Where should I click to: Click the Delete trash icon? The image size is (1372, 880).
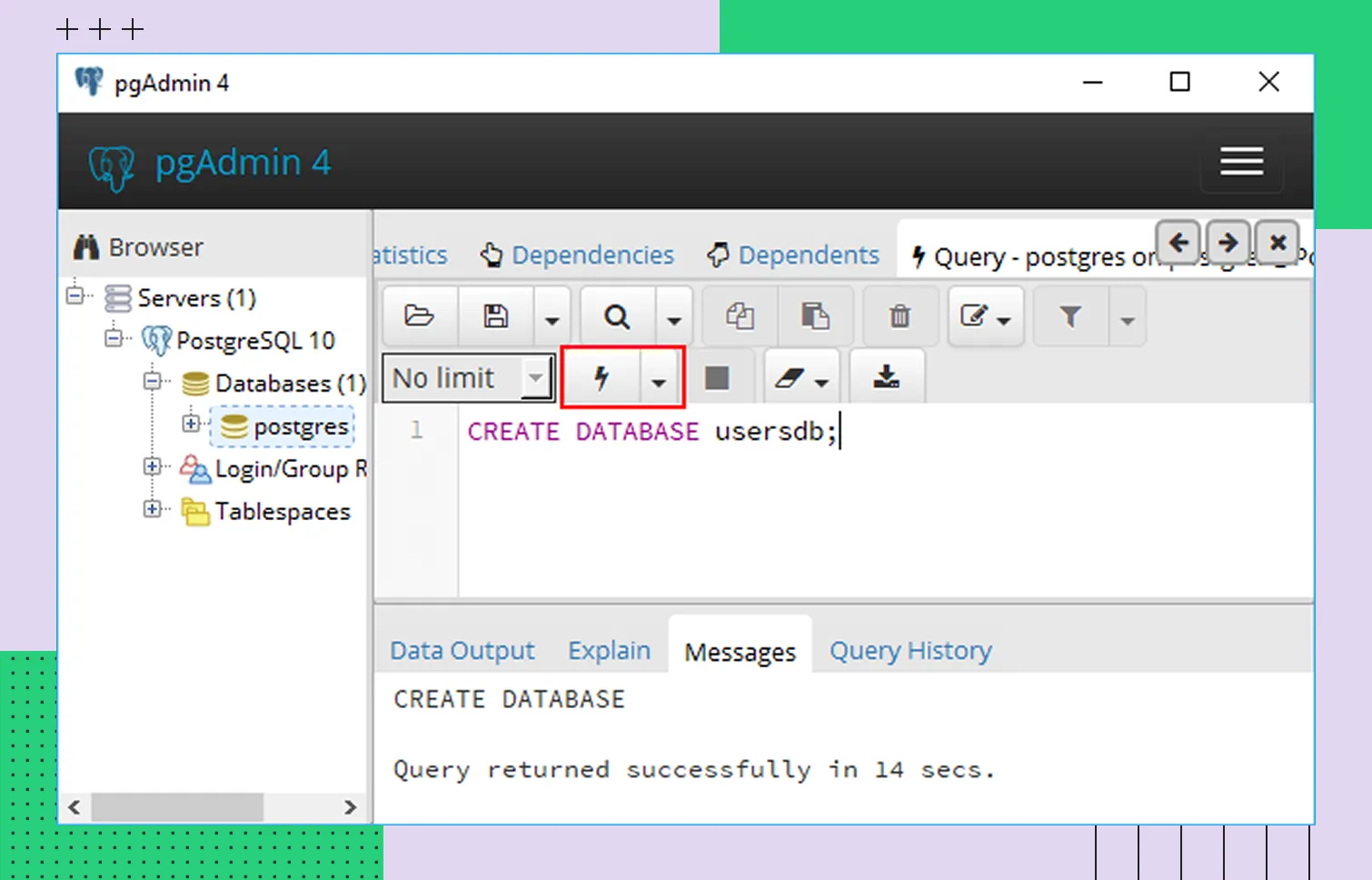(900, 316)
